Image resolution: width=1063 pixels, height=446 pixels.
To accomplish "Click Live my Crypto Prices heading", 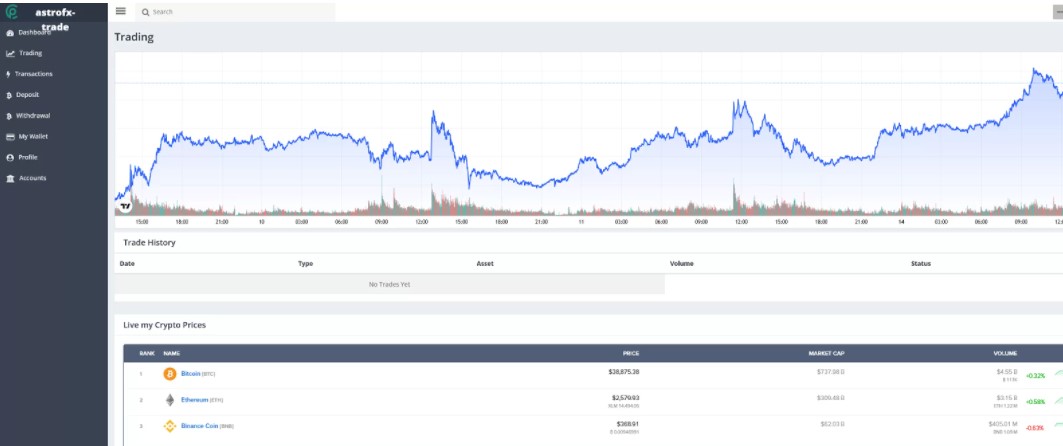I will pos(164,325).
